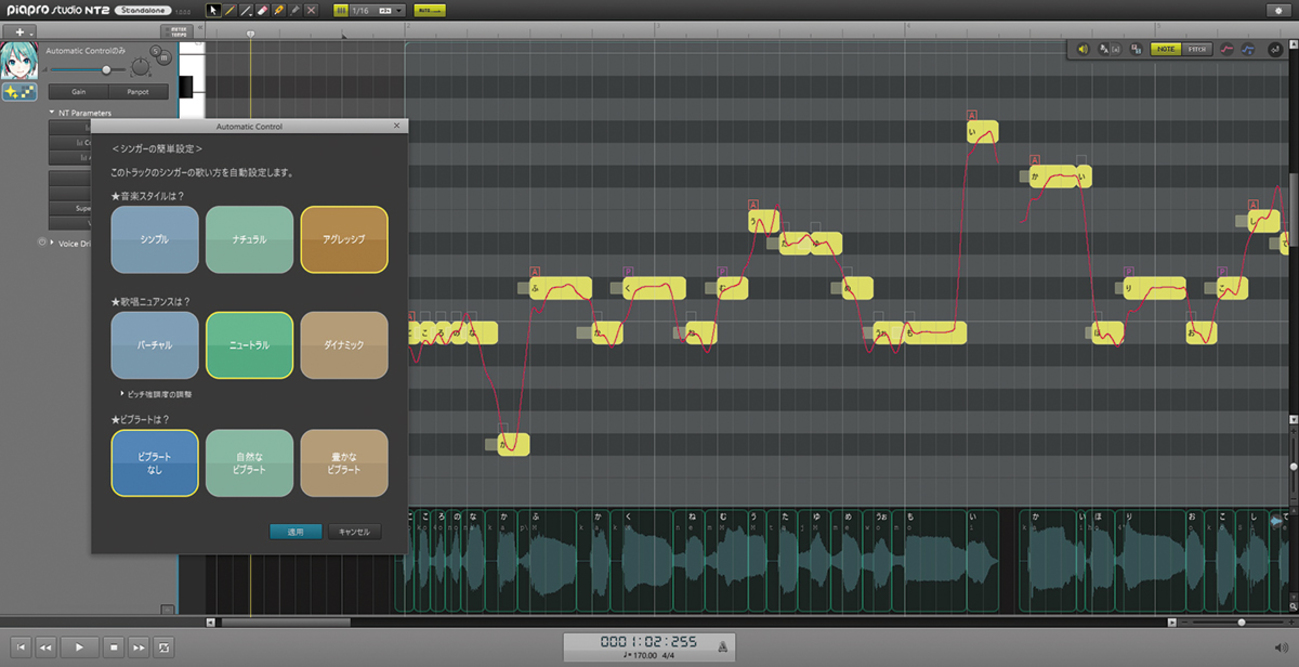The image size is (1299, 667).
Task: Toggle the metronome icon beside timecode
Action: tap(723, 647)
